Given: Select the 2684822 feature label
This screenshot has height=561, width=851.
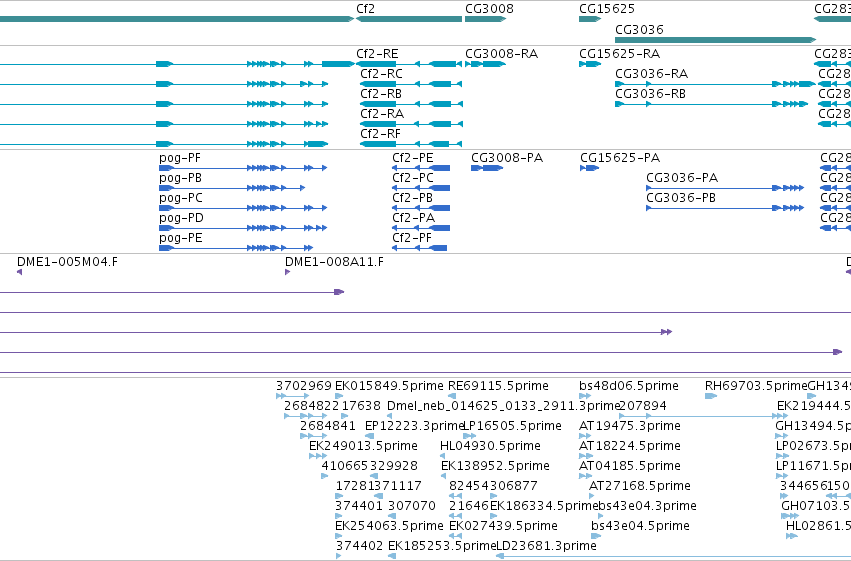Looking at the screenshot, I should click(312, 406).
